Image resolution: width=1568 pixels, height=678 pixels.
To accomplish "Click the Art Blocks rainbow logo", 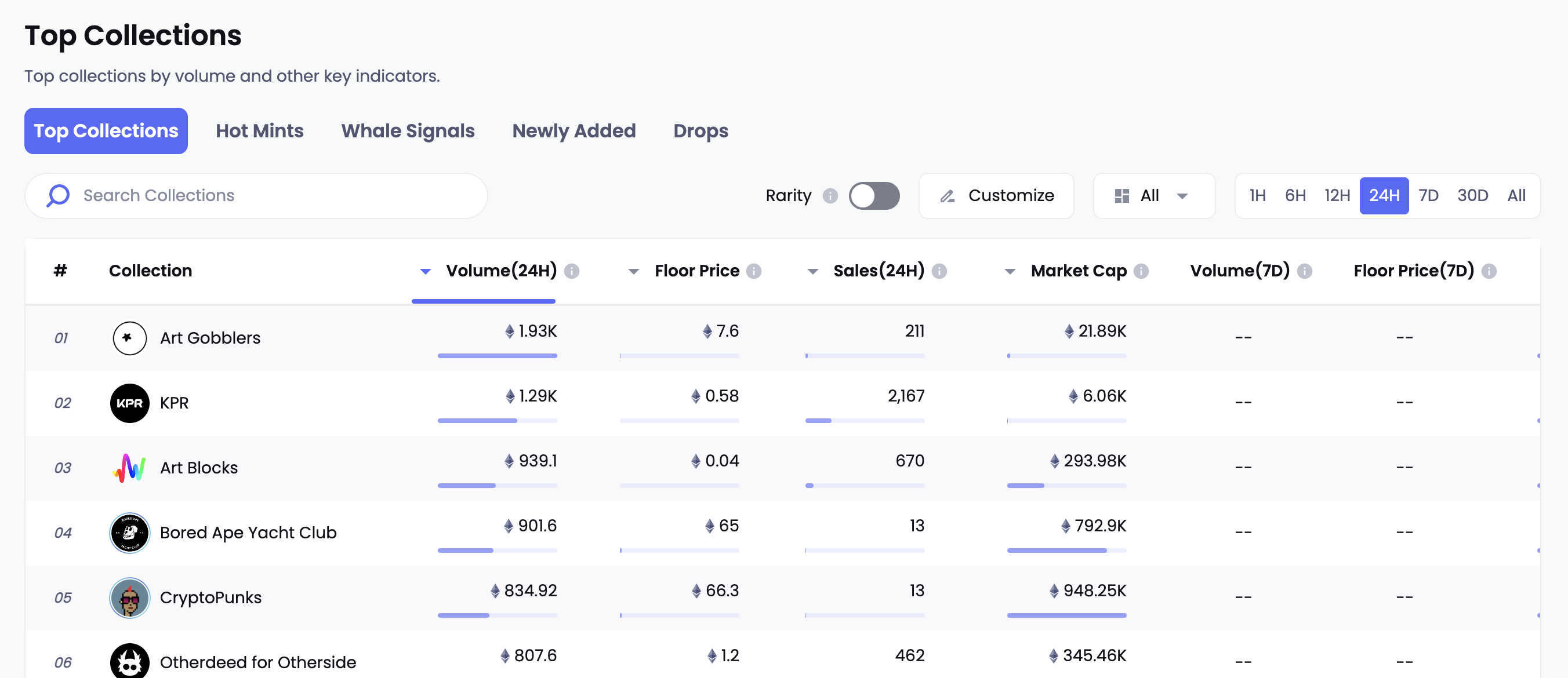I will [129, 468].
